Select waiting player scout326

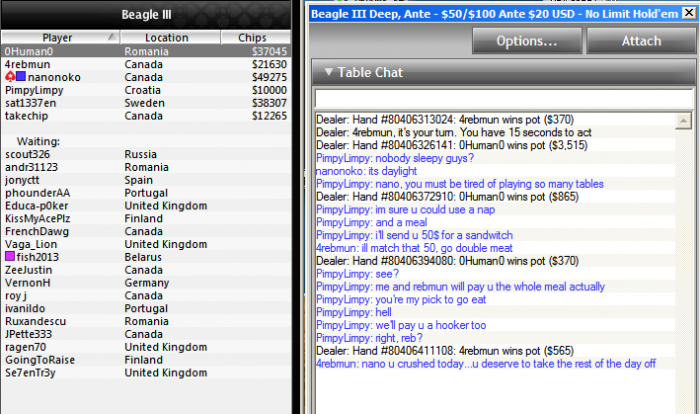coord(146,154)
